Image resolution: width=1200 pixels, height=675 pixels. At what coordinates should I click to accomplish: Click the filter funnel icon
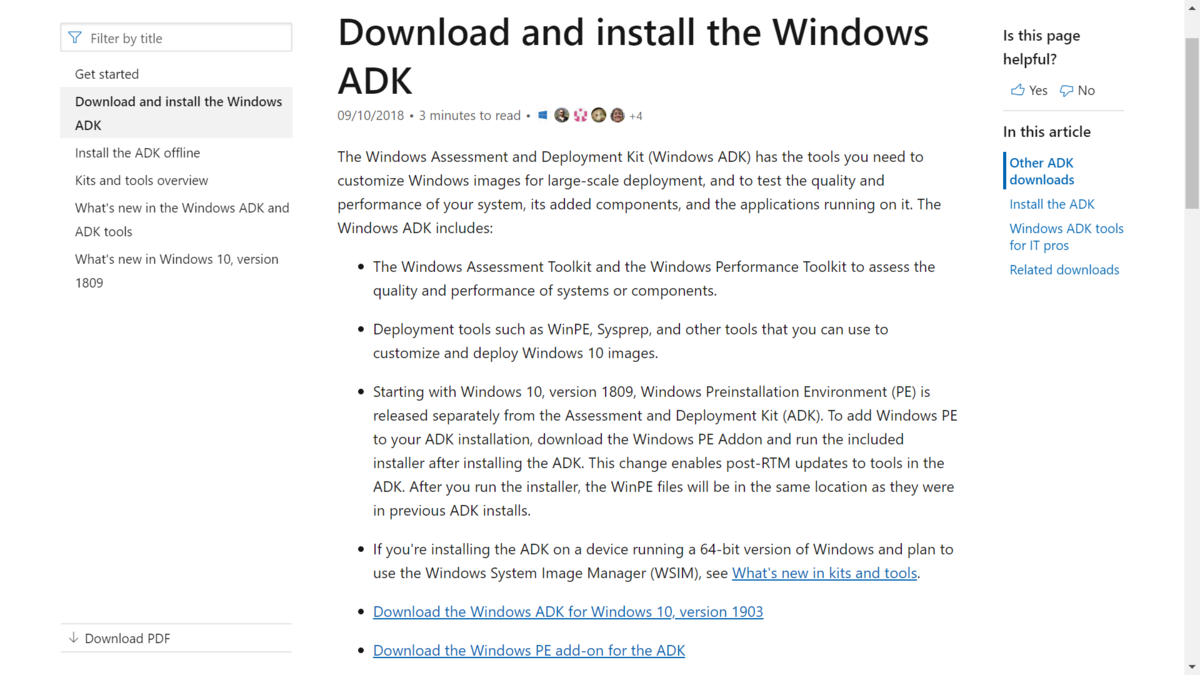[75, 38]
